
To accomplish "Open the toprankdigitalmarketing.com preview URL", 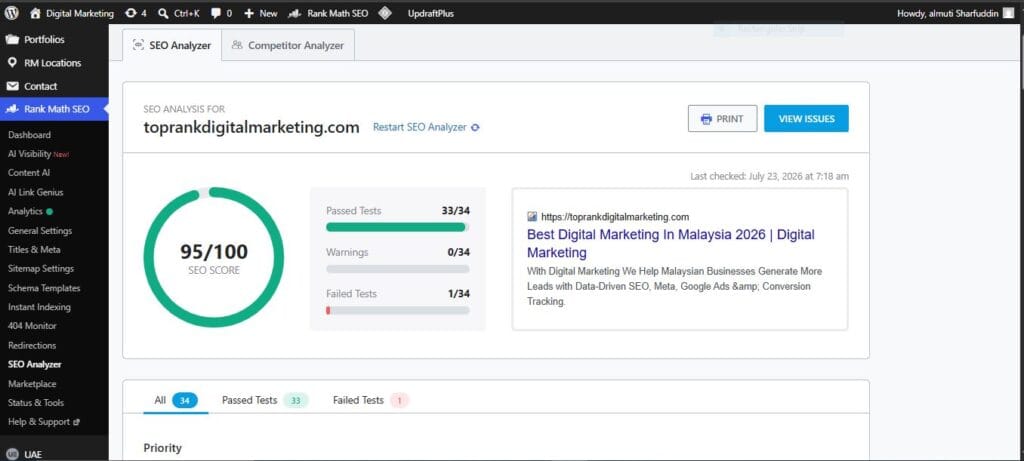I will pos(615,217).
